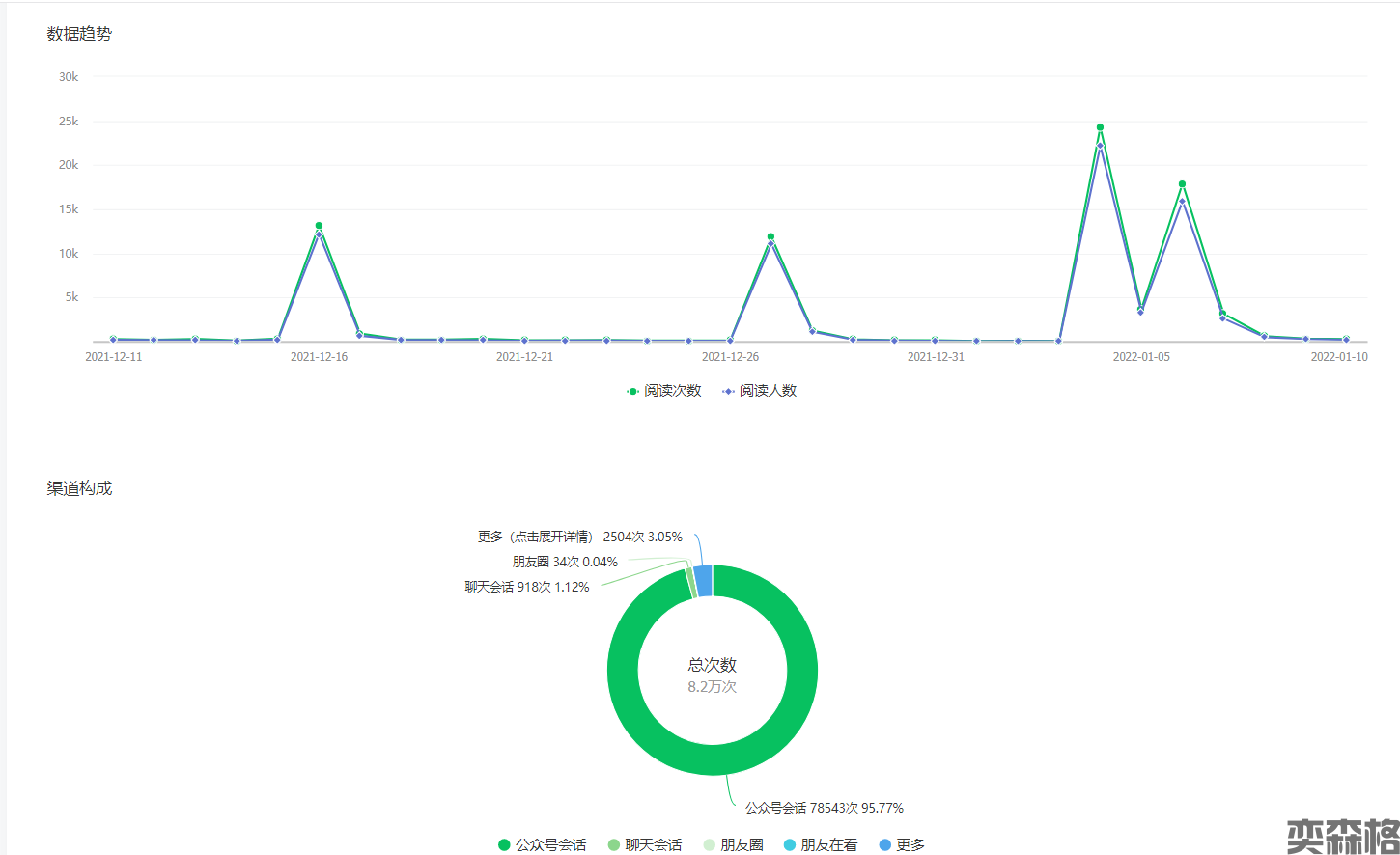The image size is (1400, 855).
Task: Click the 聊天会话 918次 1.12% label
Action: point(526,587)
